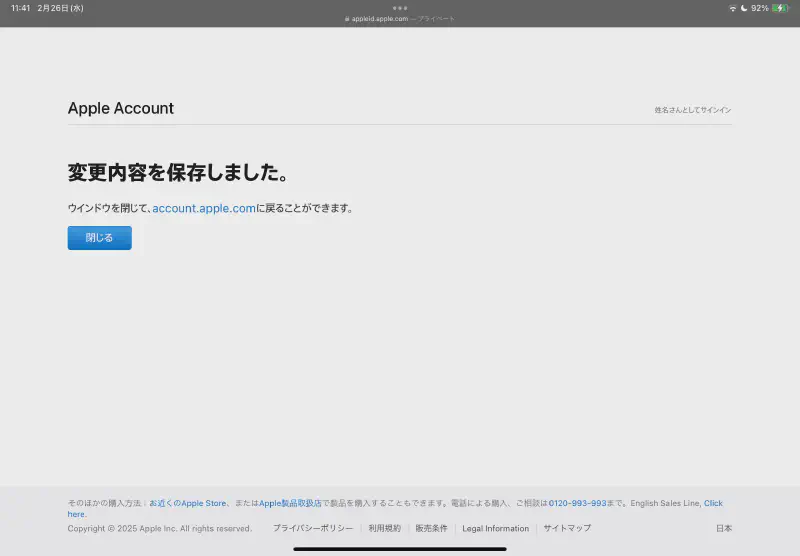The height and width of the screenshot is (556, 800).
Task: Click the Apple Account heading
Action: click(121, 108)
